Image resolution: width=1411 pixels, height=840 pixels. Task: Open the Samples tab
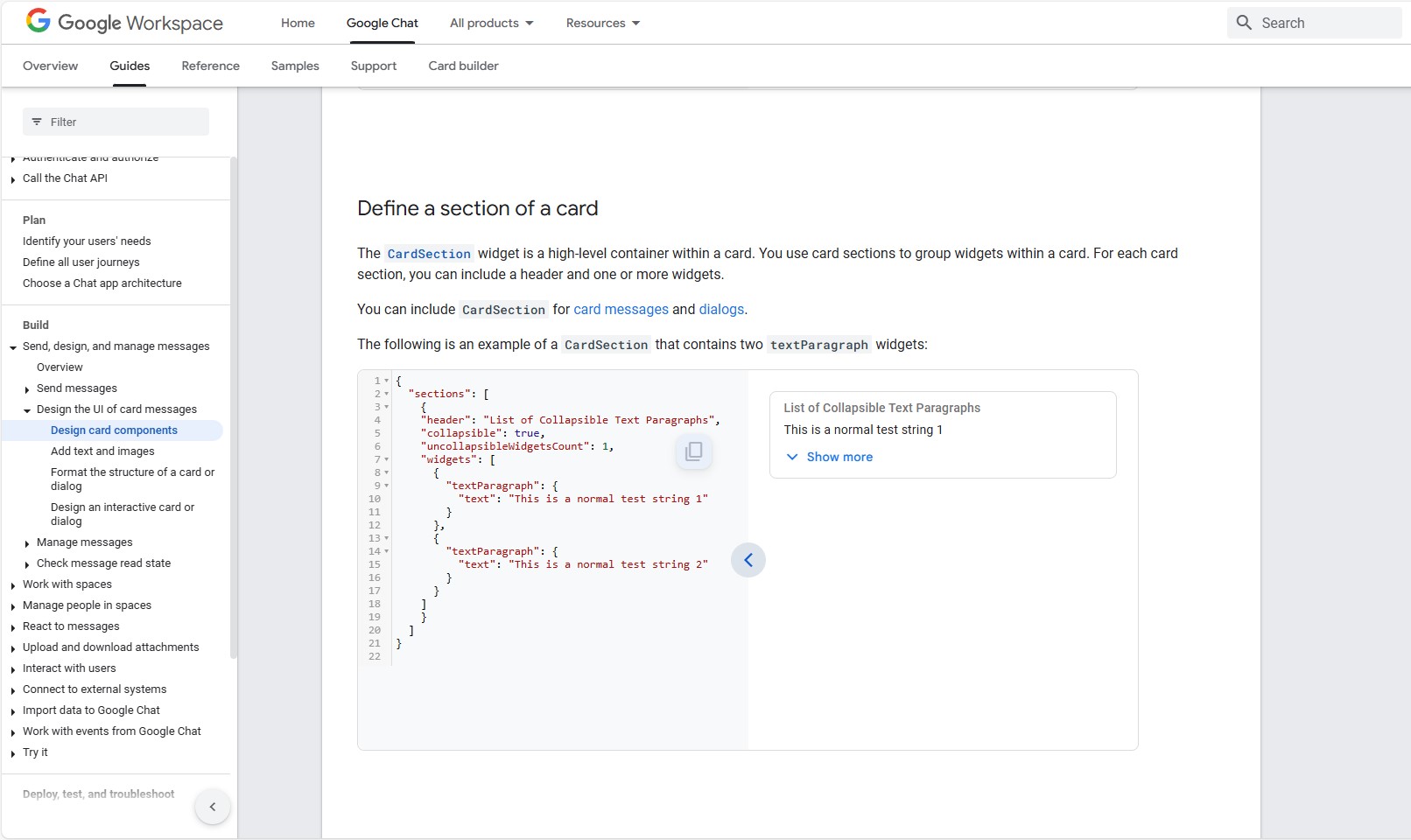[x=295, y=66]
